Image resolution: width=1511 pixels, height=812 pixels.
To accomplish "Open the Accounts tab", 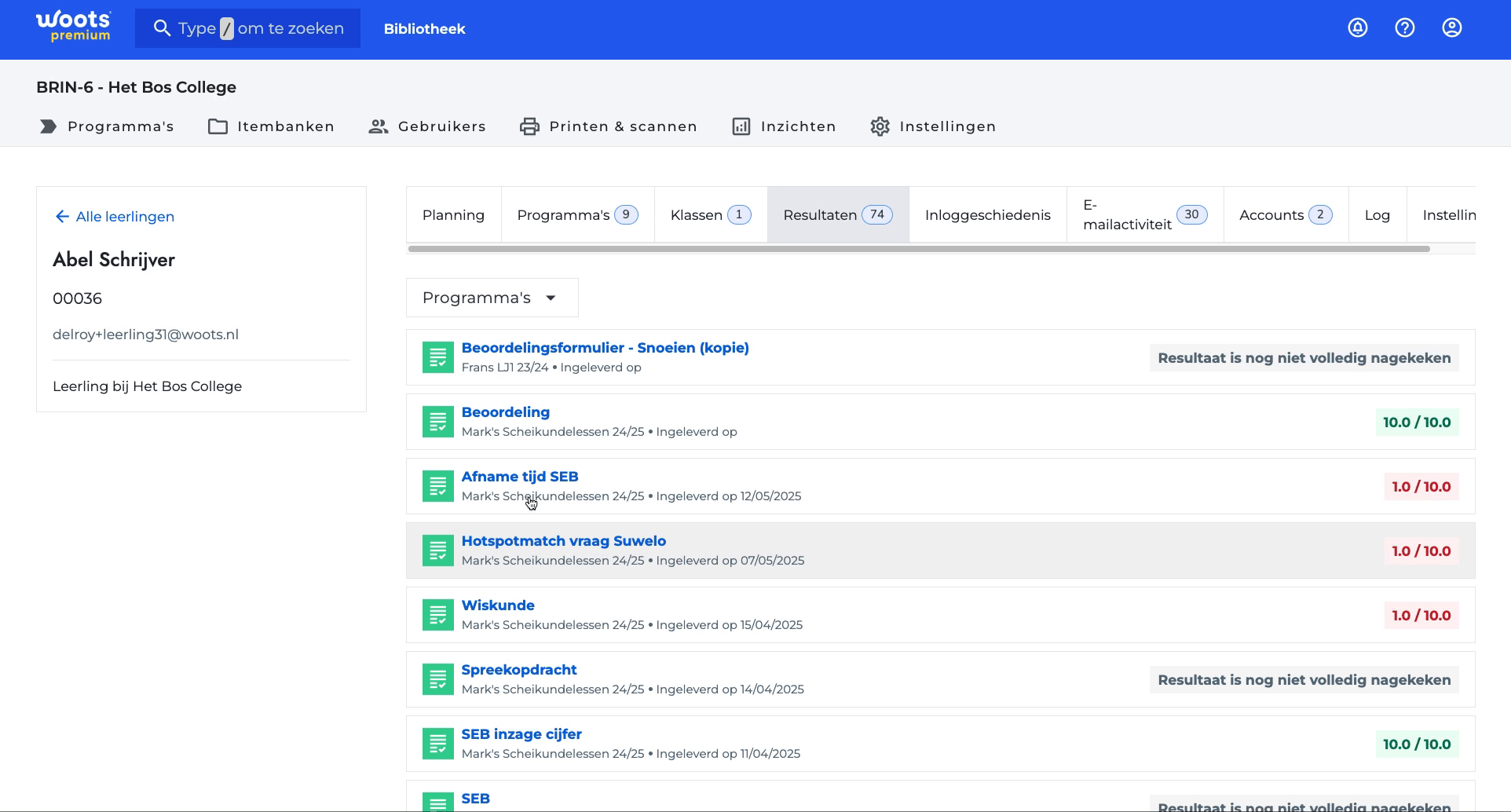I will click(x=1286, y=214).
